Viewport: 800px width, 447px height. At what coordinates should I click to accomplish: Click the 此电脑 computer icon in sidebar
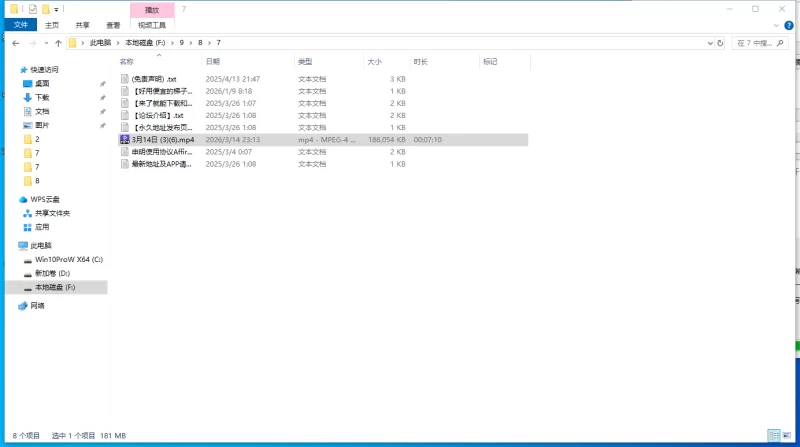(23, 246)
